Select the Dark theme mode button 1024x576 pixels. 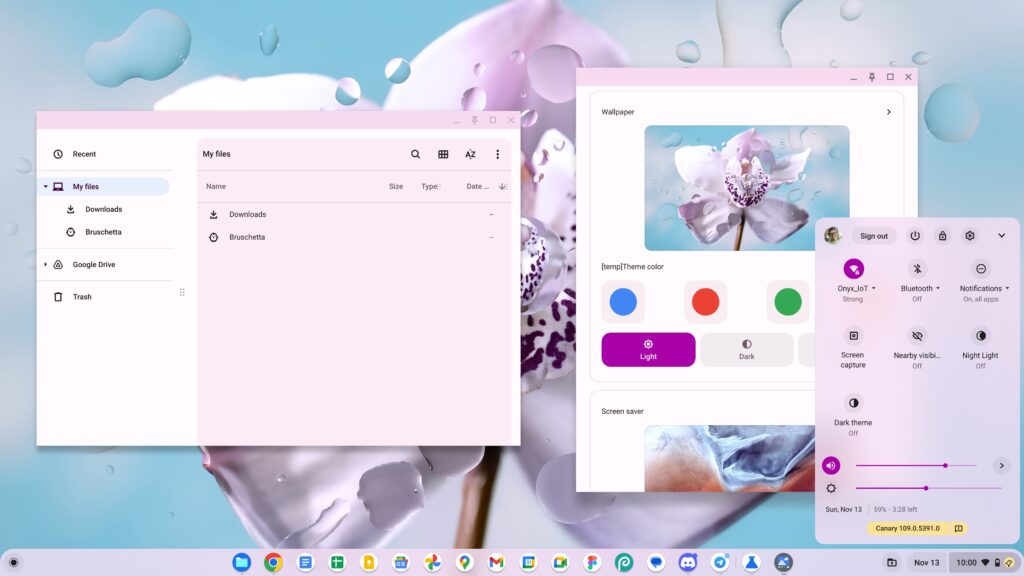pos(746,350)
